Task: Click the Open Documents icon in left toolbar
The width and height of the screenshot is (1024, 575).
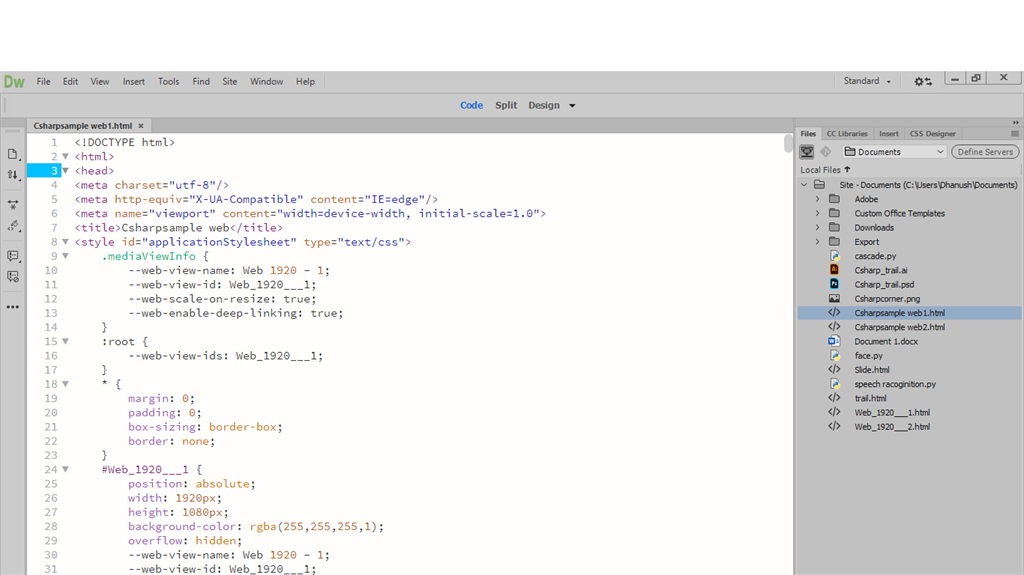Action: pyautogui.click(x=12, y=154)
